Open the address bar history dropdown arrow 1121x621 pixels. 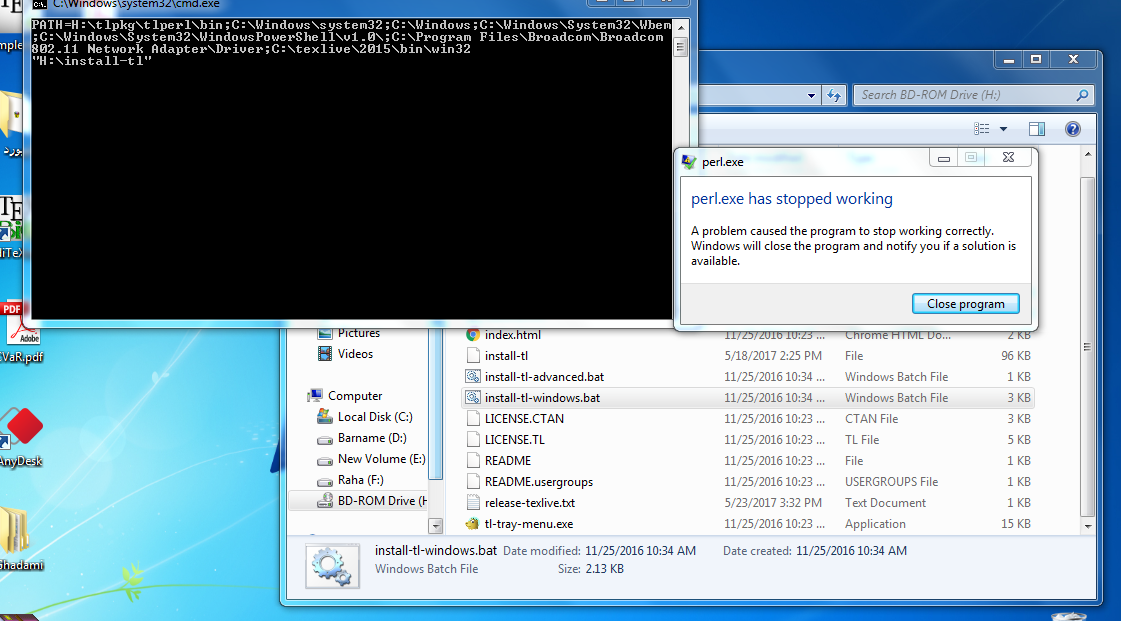click(x=811, y=95)
